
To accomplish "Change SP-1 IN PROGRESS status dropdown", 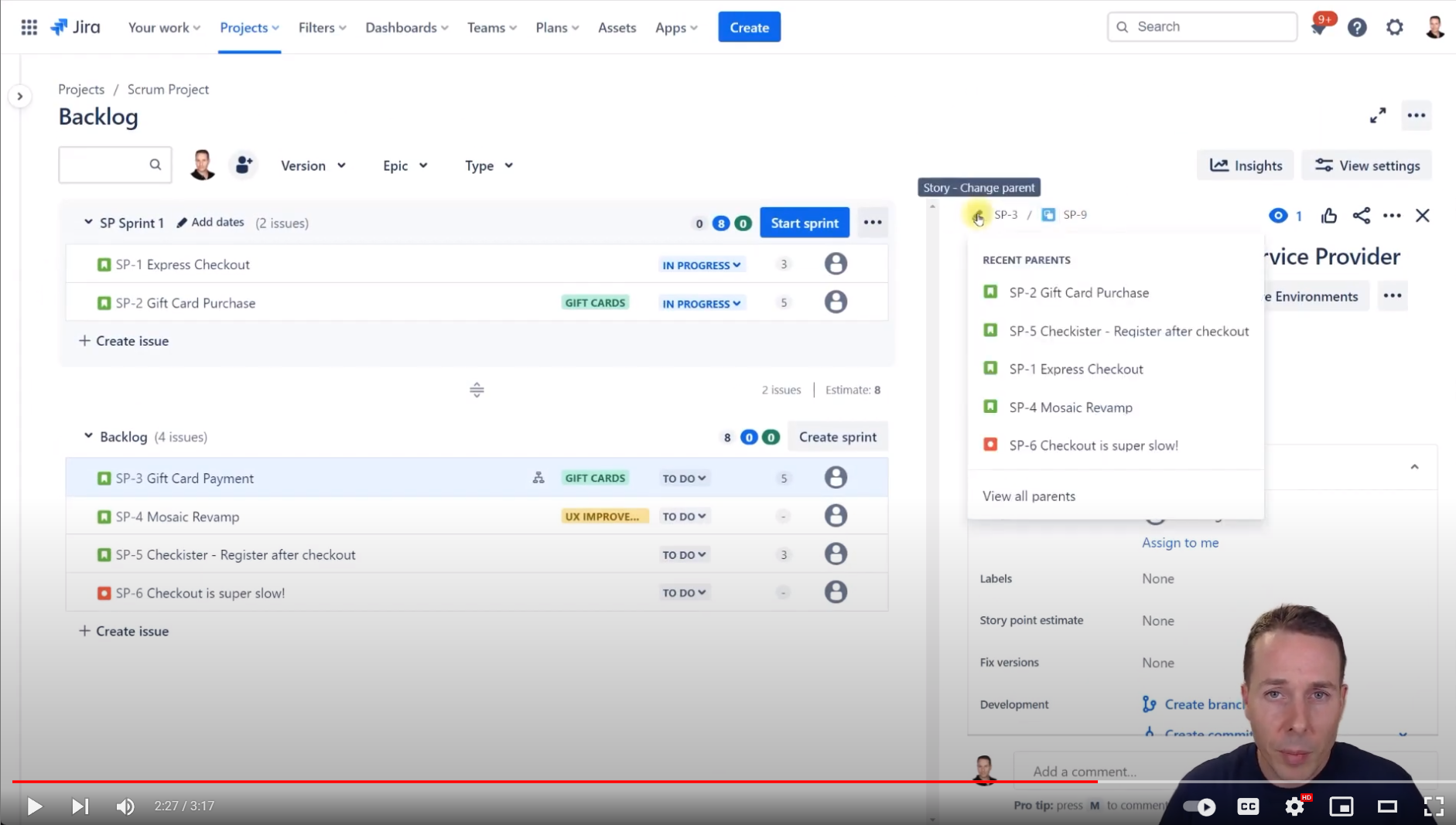I will coord(701,264).
